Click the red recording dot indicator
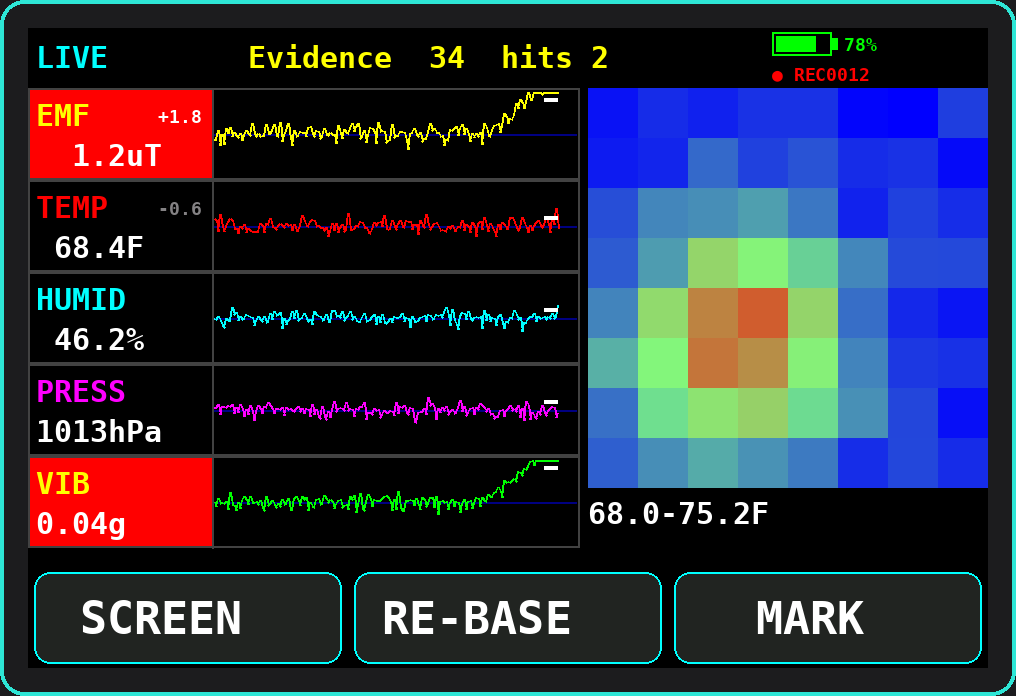The height and width of the screenshot is (696, 1016). (778, 76)
